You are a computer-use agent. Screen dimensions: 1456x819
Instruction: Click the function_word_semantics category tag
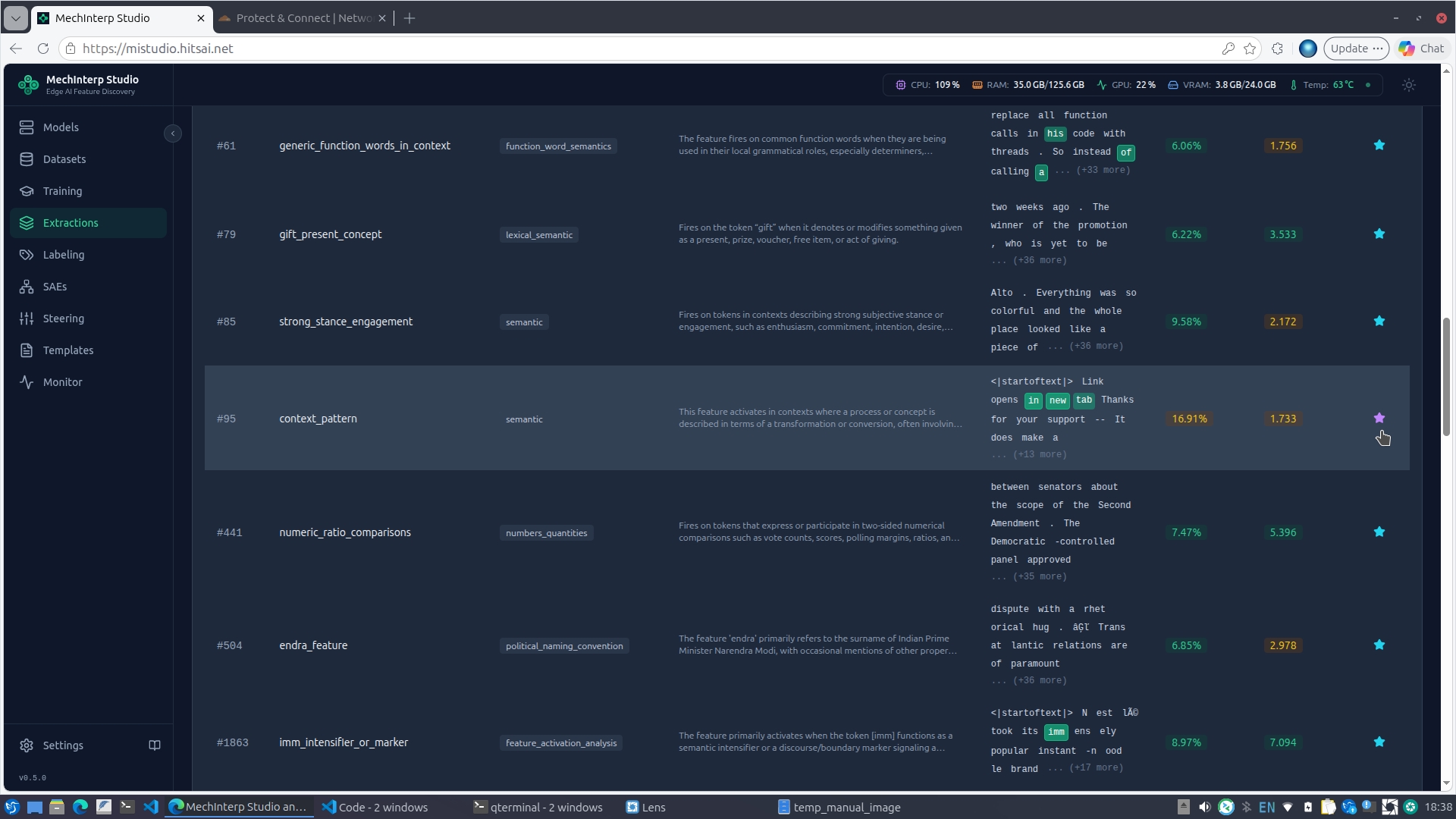pyautogui.click(x=558, y=146)
